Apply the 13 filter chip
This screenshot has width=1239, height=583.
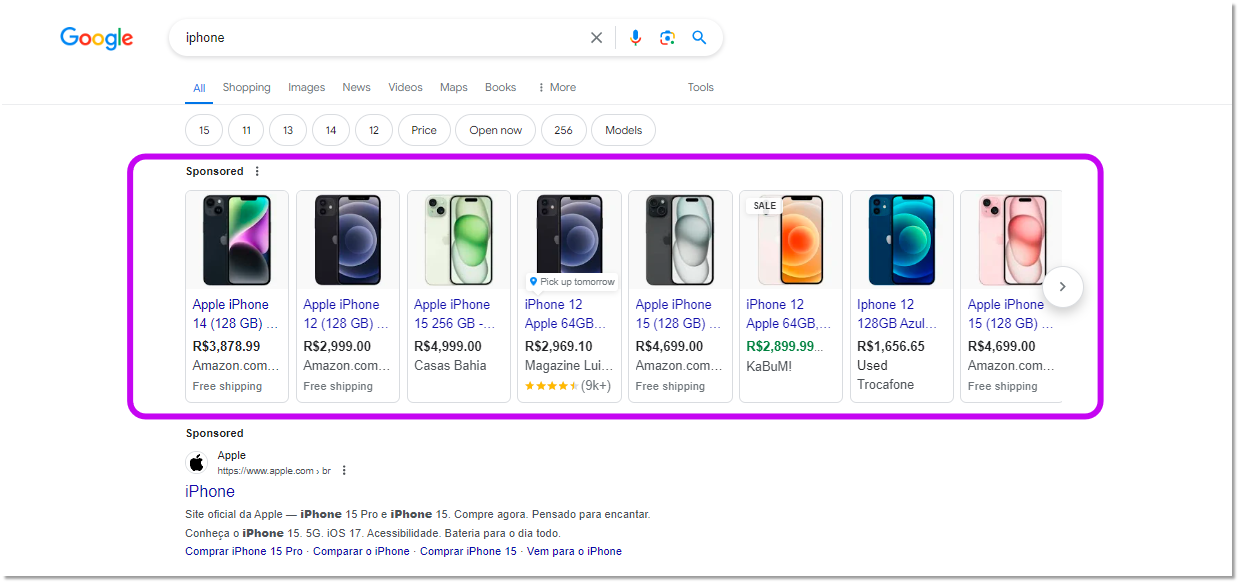288,130
